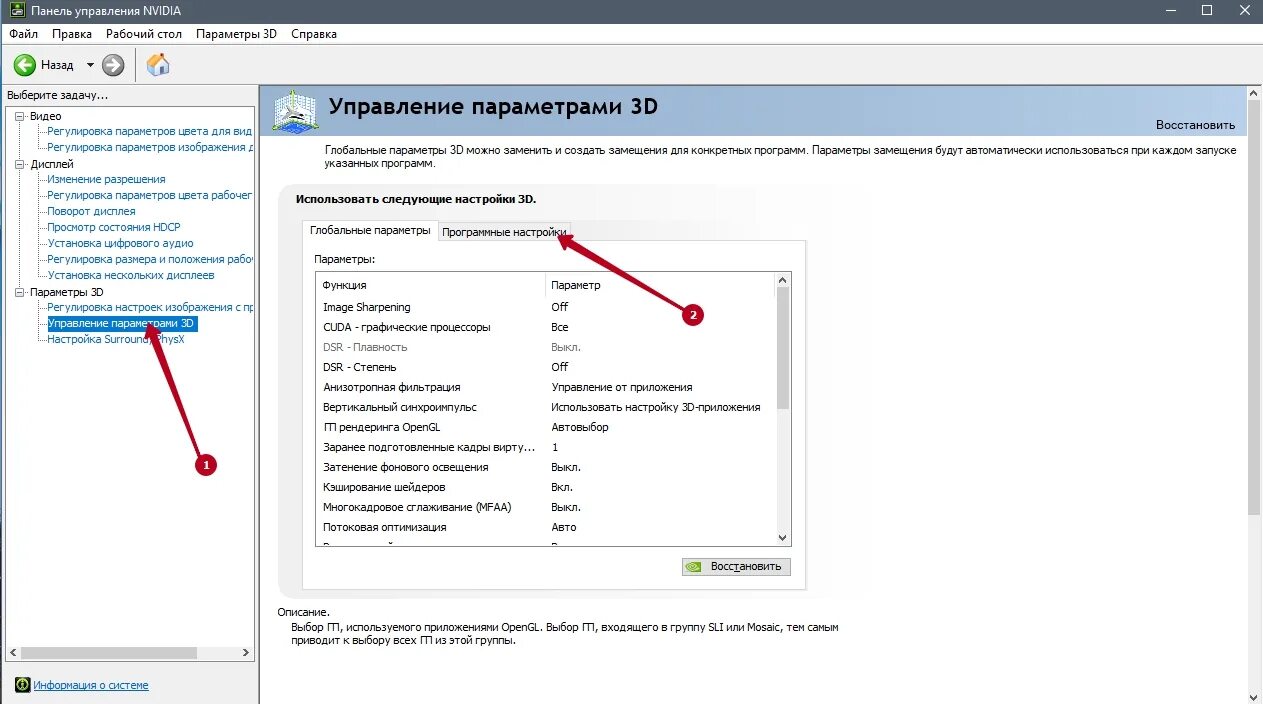Open Просмотр состояния HDCP

point(114,227)
